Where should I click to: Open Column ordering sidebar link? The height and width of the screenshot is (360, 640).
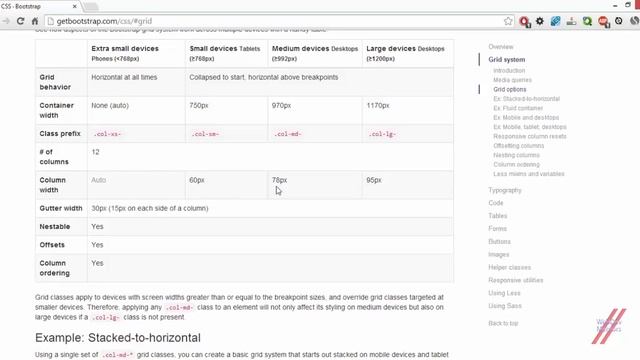tap(516, 164)
